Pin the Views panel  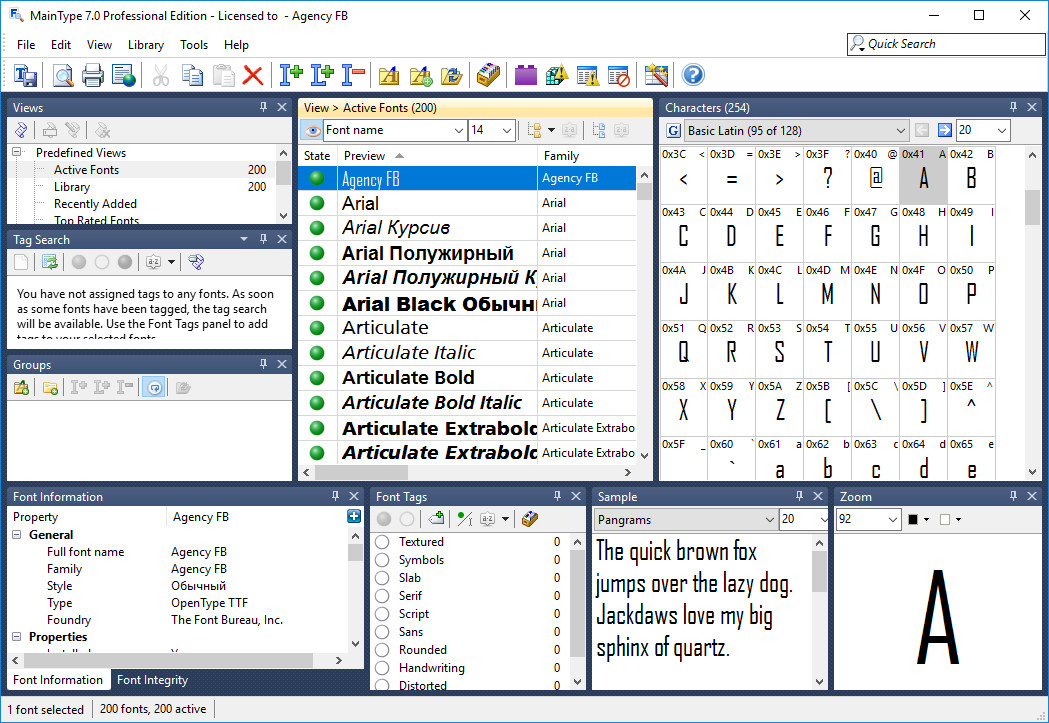pyautogui.click(x=264, y=107)
